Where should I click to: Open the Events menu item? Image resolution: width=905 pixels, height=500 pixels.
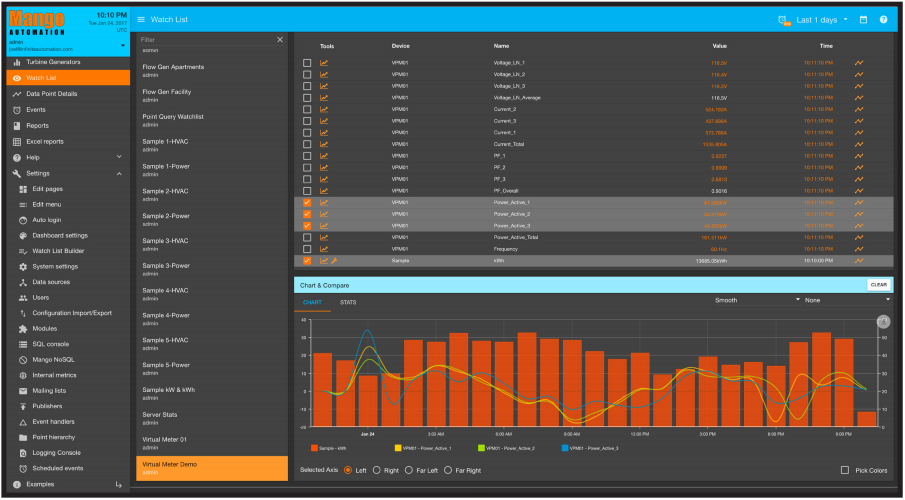click(x=35, y=110)
